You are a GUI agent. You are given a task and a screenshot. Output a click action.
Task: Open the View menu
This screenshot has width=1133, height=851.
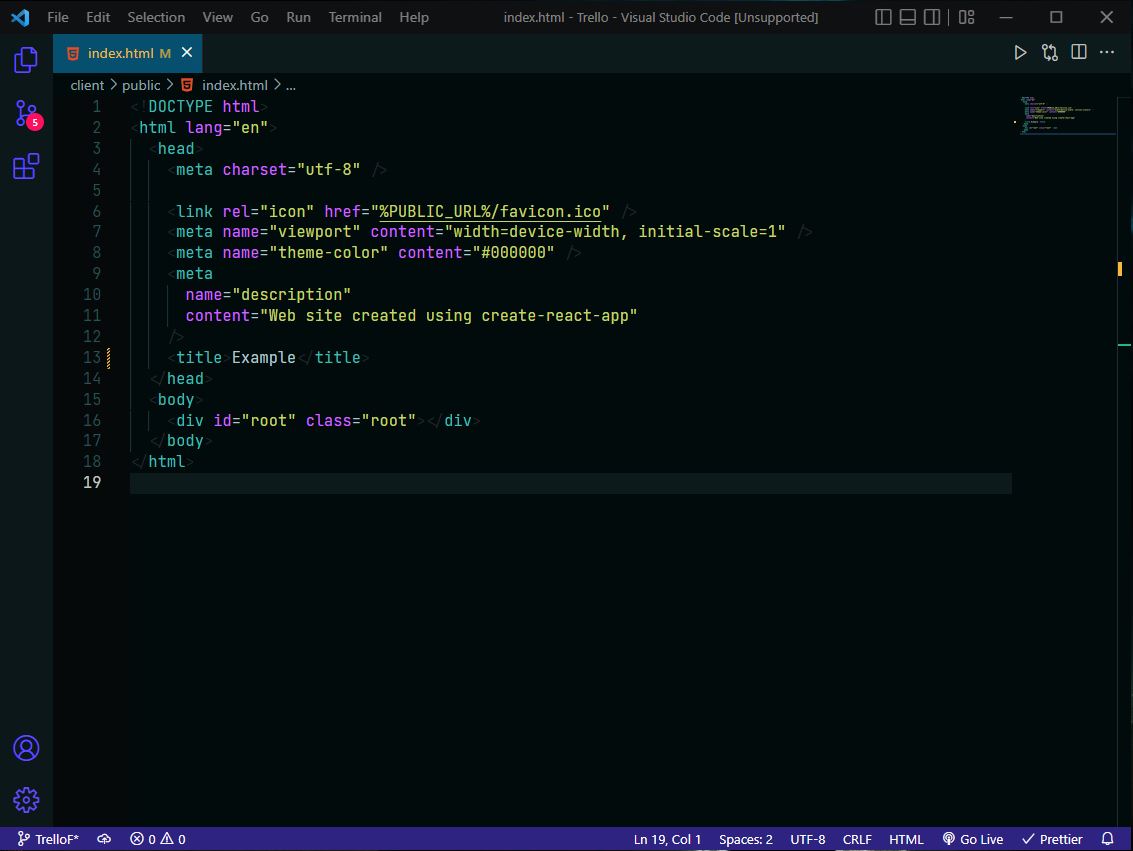(x=217, y=17)
